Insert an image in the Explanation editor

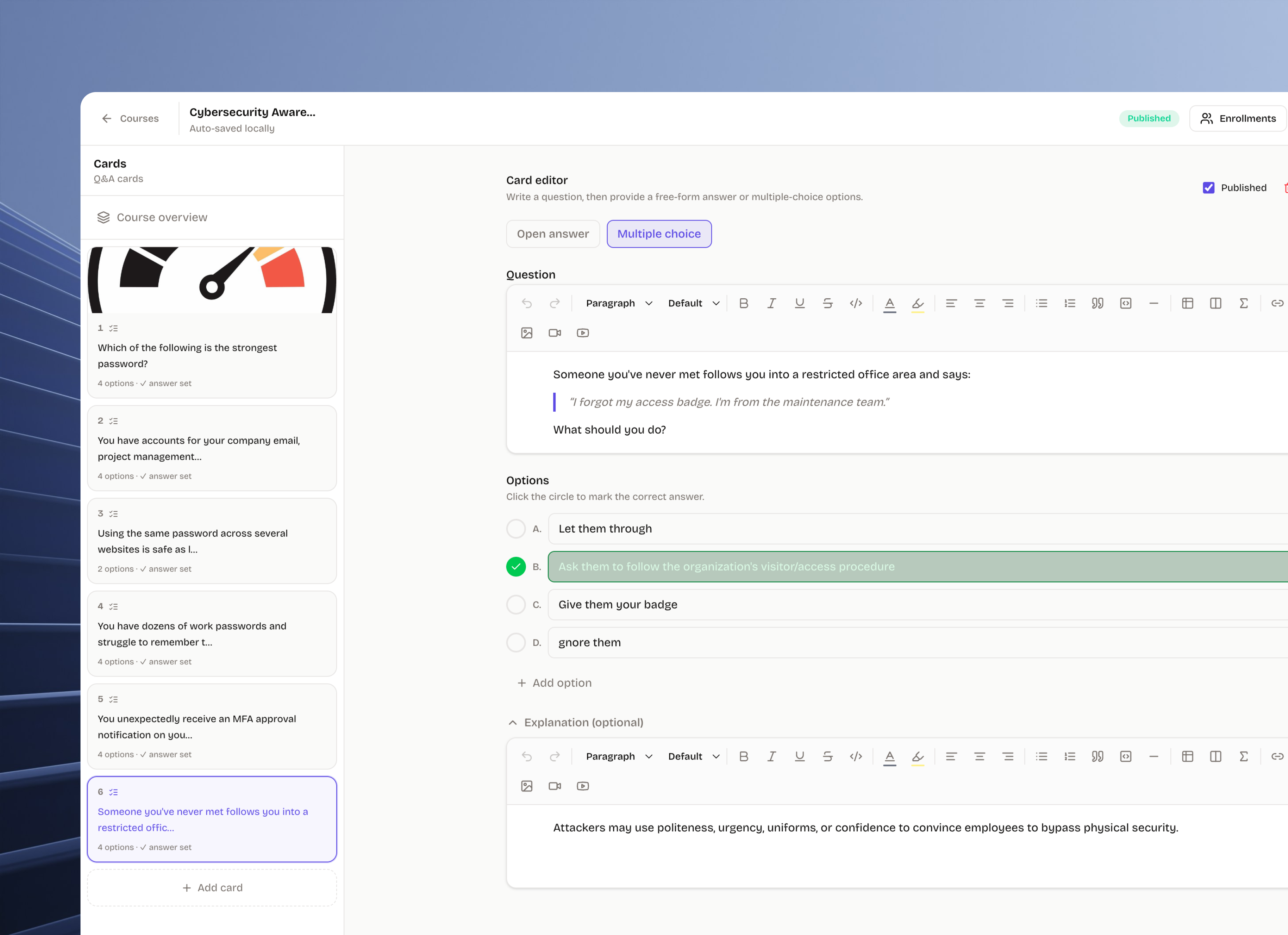(x=527, y=786)
